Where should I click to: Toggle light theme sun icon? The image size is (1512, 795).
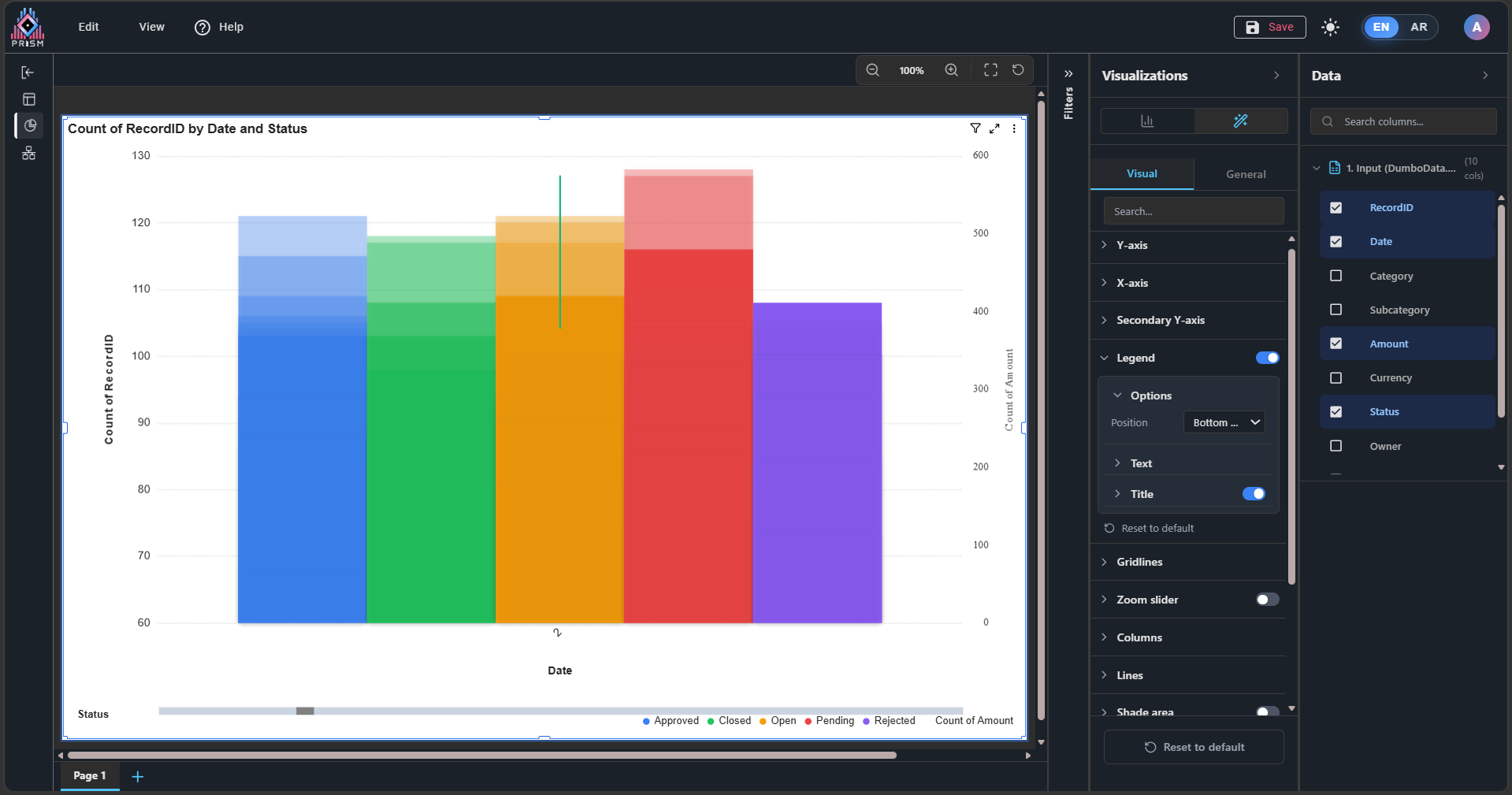[1330, 28]
